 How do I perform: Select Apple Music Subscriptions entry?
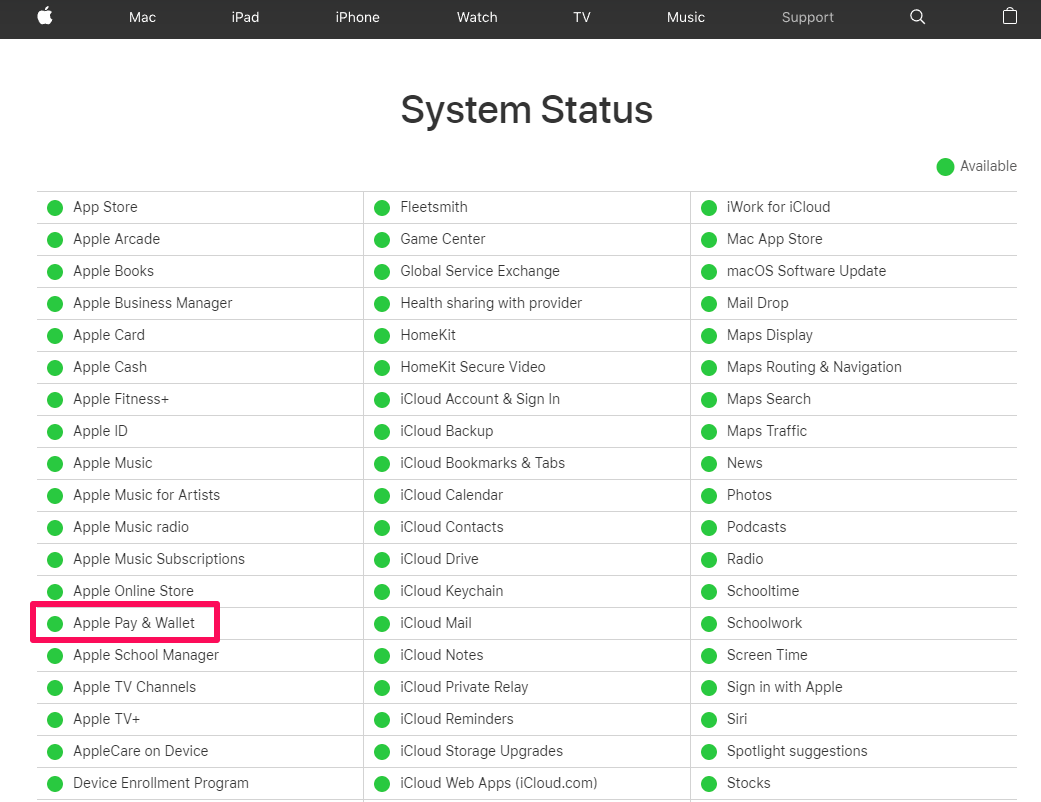click(159, 559)
